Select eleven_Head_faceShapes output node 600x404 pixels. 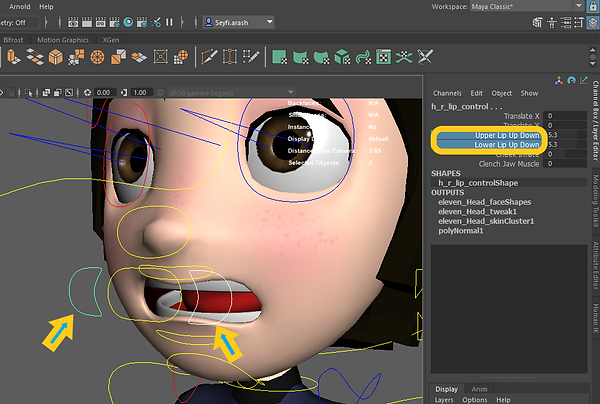pos(484,202)
